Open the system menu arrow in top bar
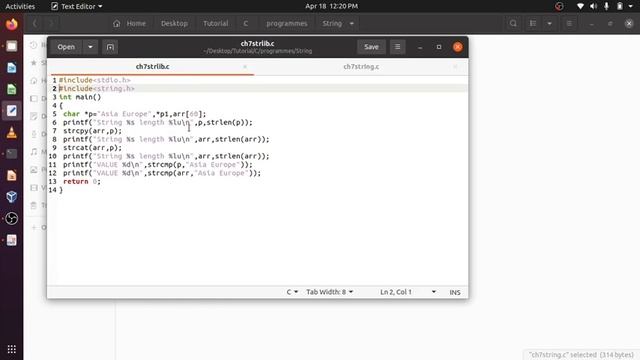640x360 pixels. coord(630,6)
